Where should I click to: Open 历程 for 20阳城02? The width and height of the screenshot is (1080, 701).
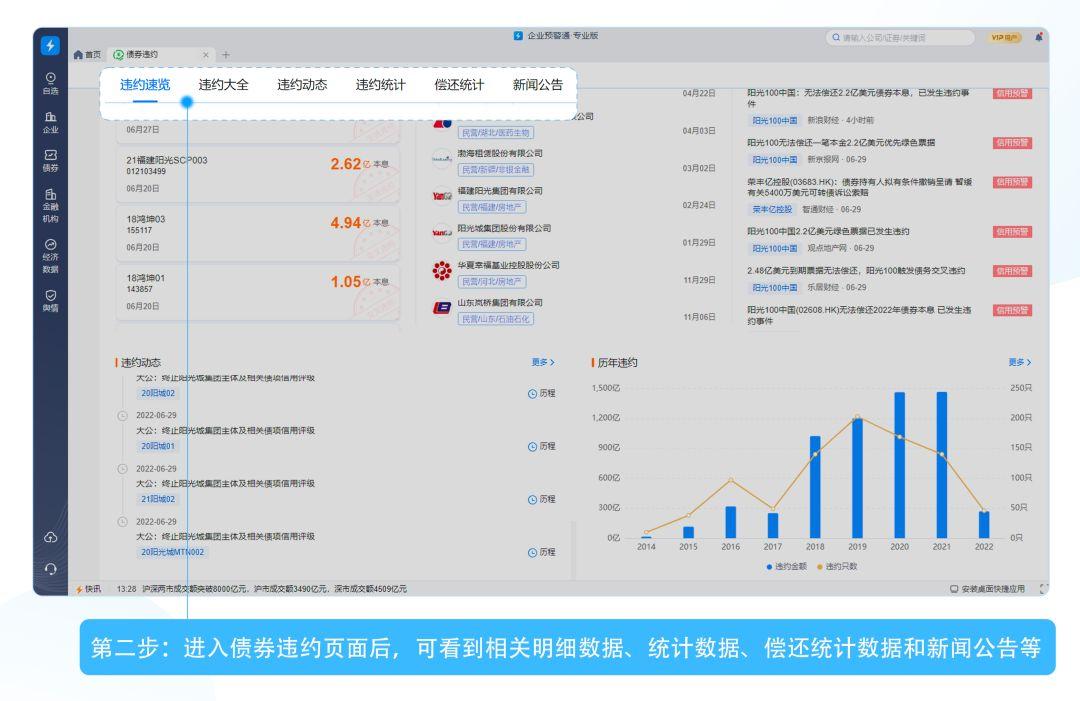541,393
